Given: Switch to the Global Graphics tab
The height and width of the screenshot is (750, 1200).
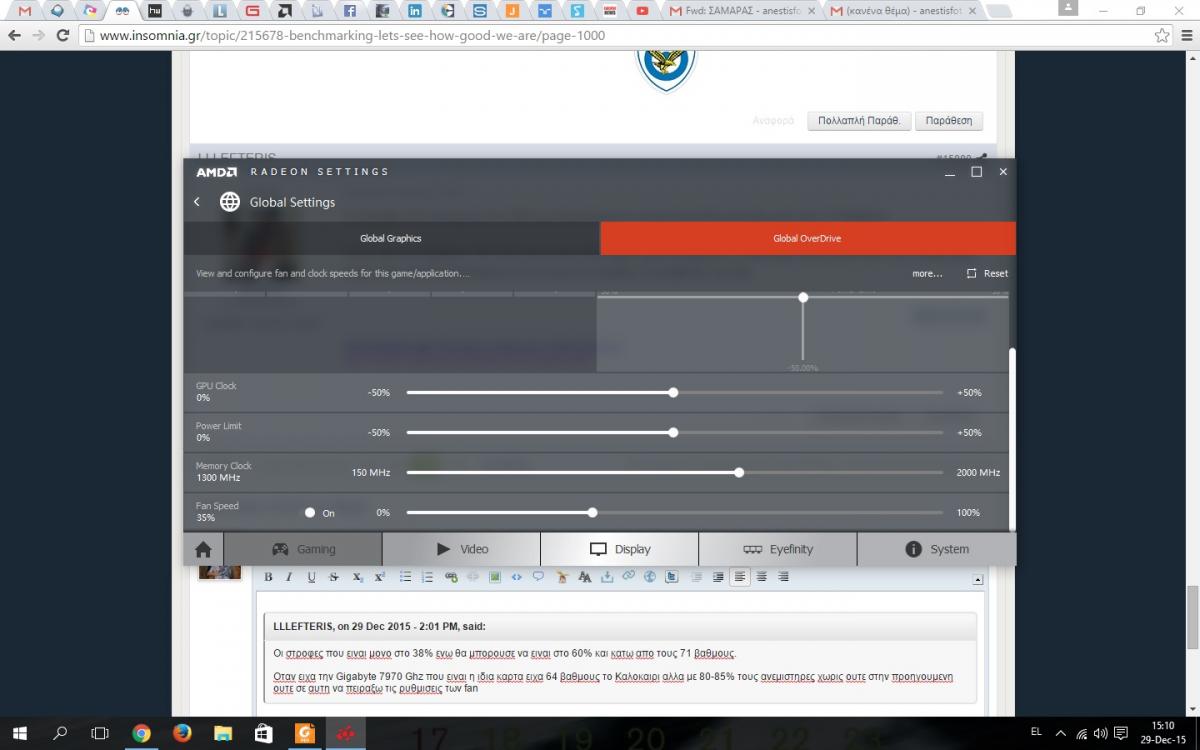Looking at the screenshot, I should (x=391, y=238).
